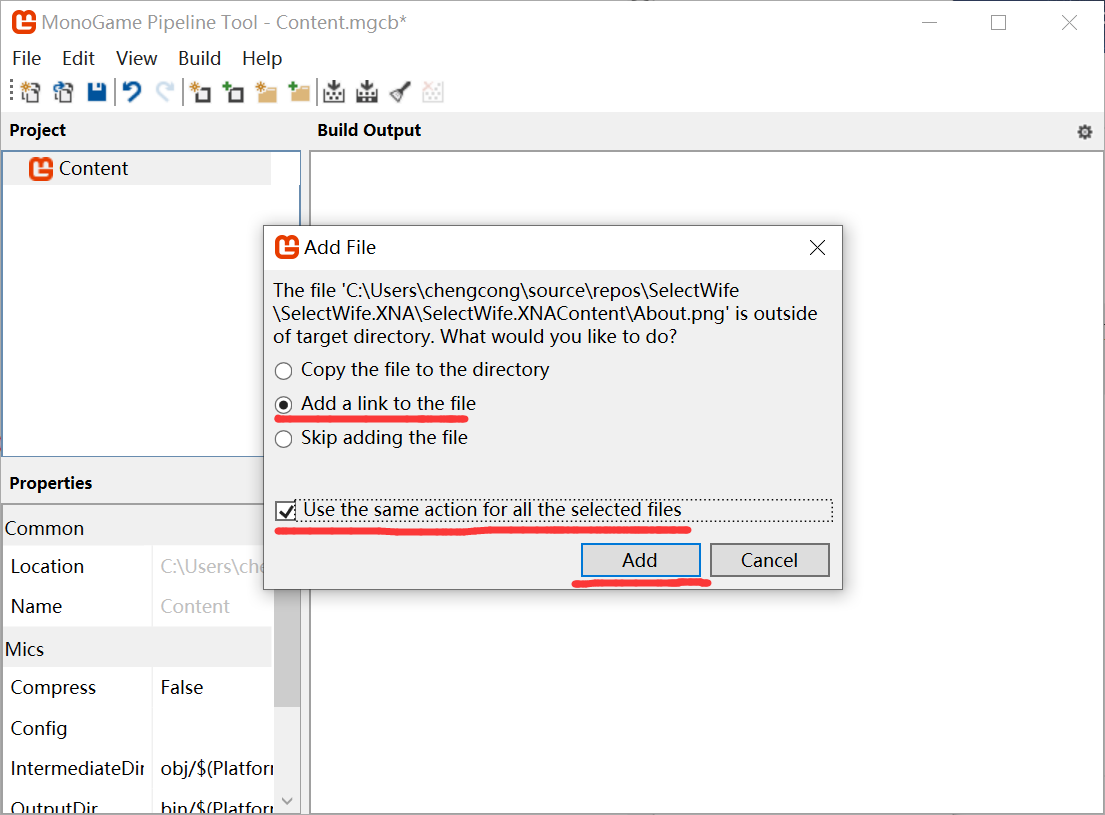Start the Build using toolbar icon
Viewport: 1105px width, 815px height.
point(334,93)
